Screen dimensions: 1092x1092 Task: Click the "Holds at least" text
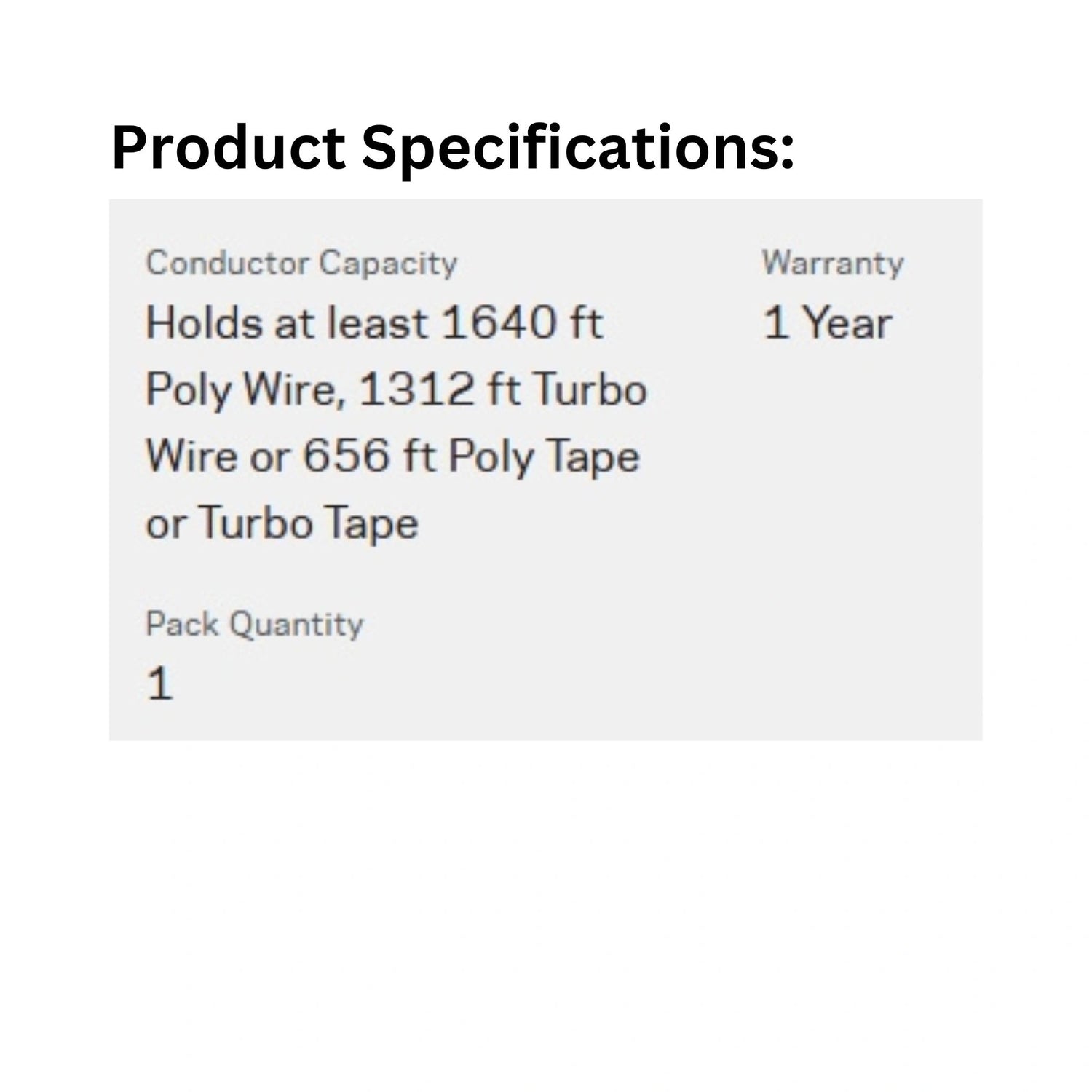click(286, 323)
